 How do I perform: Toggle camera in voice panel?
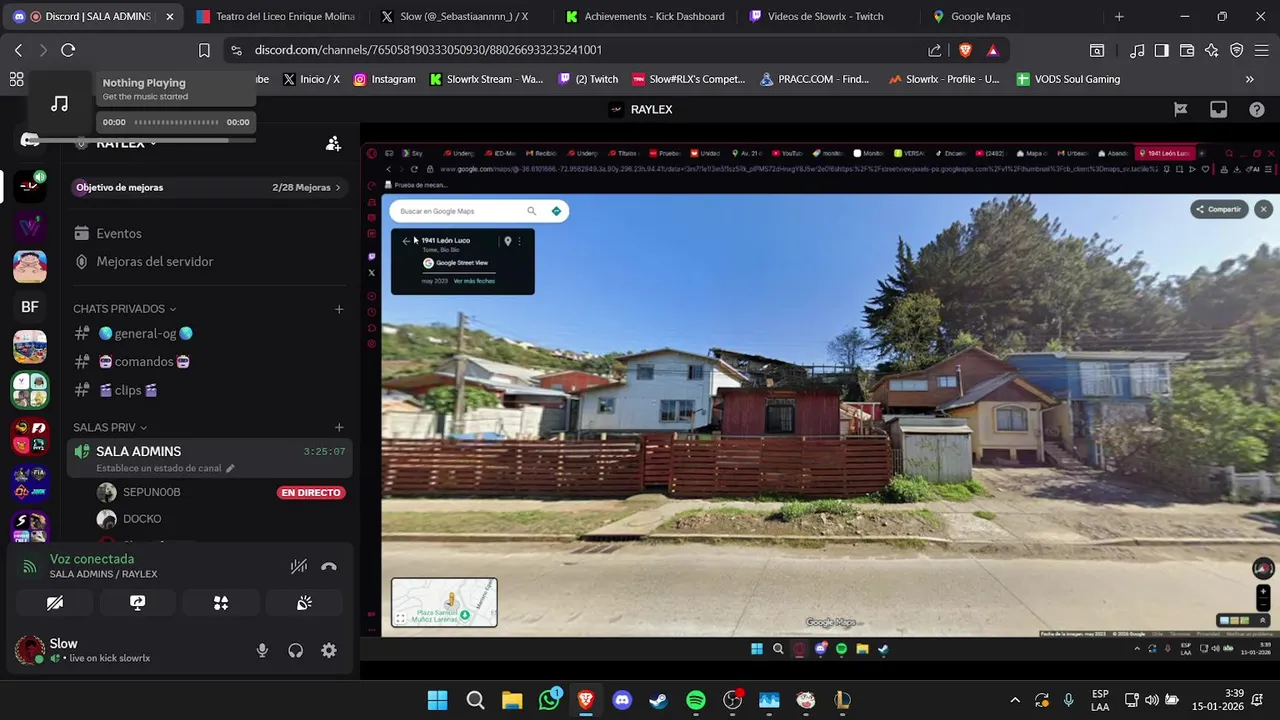[x=55, y=602]
